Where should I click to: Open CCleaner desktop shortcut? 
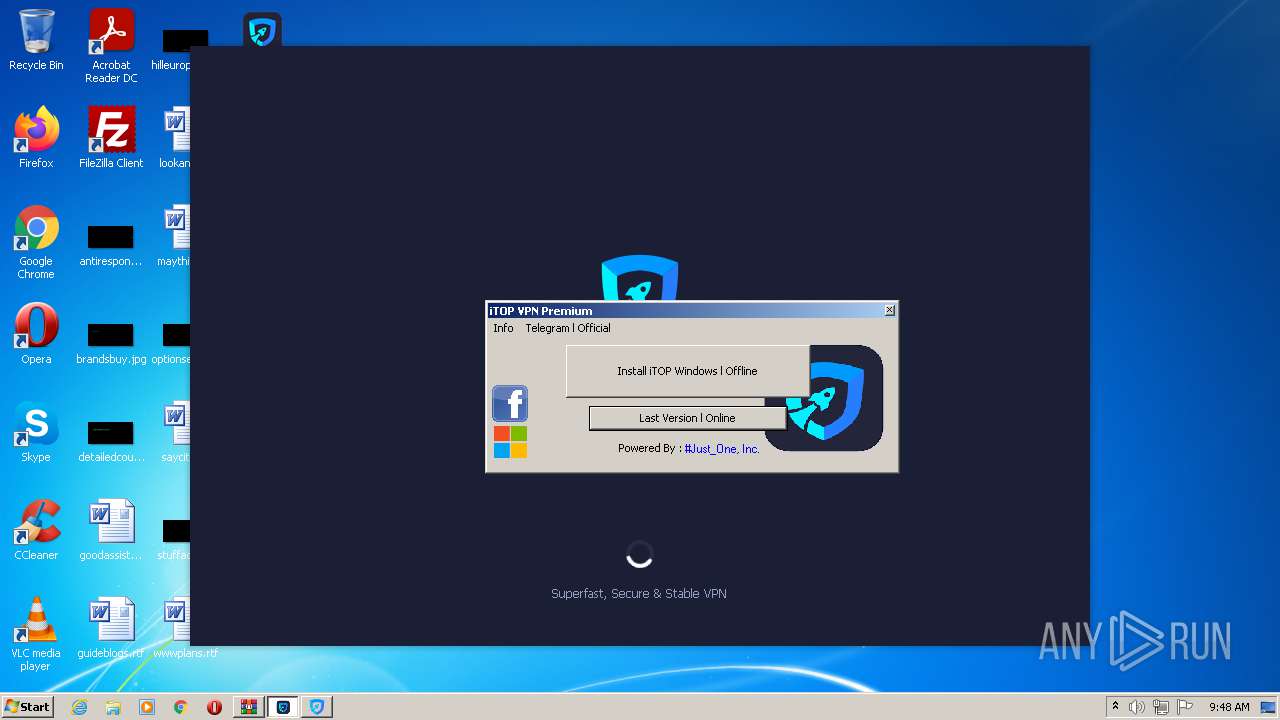tap(36, 530)
